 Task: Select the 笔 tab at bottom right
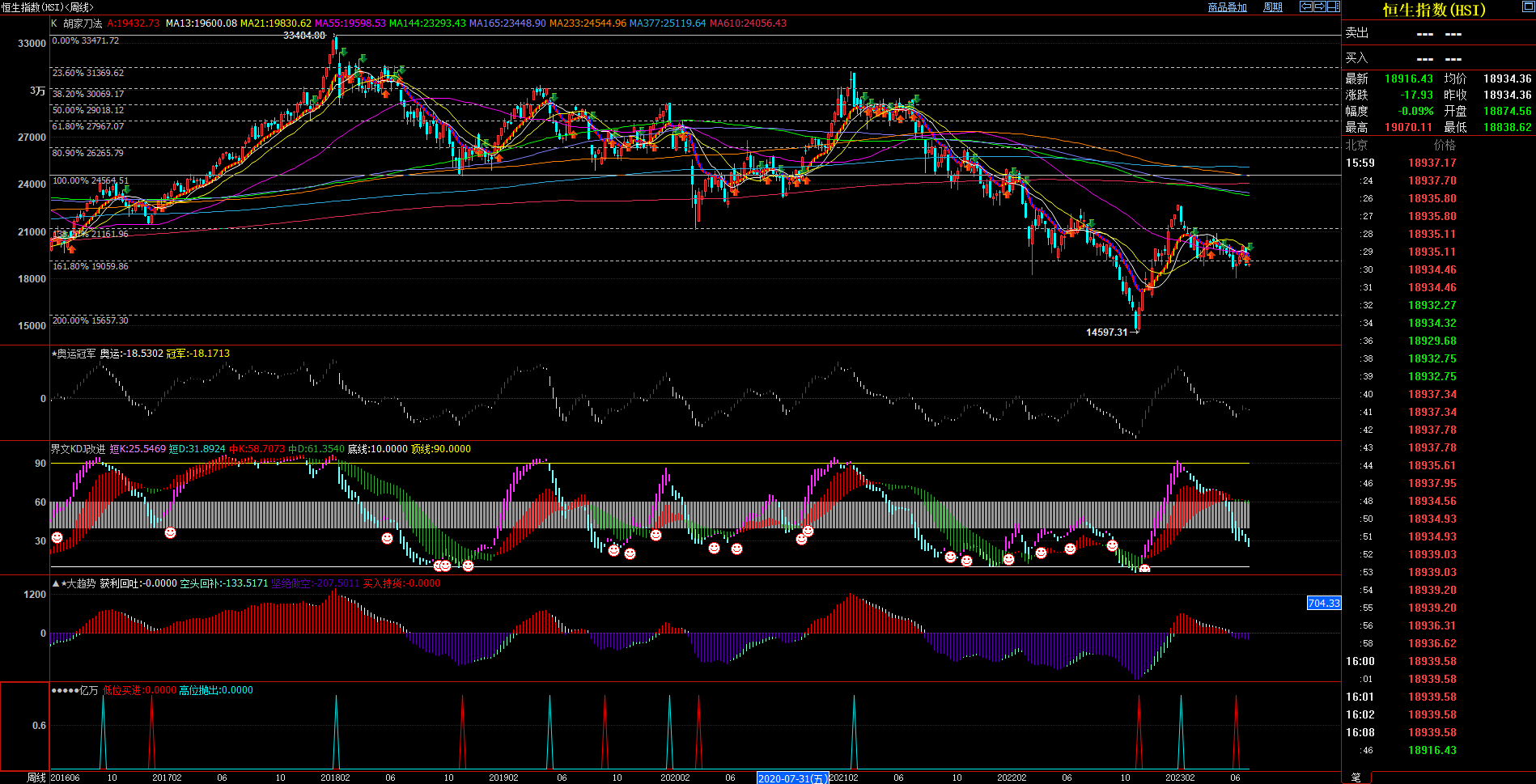pos(1356,778)
